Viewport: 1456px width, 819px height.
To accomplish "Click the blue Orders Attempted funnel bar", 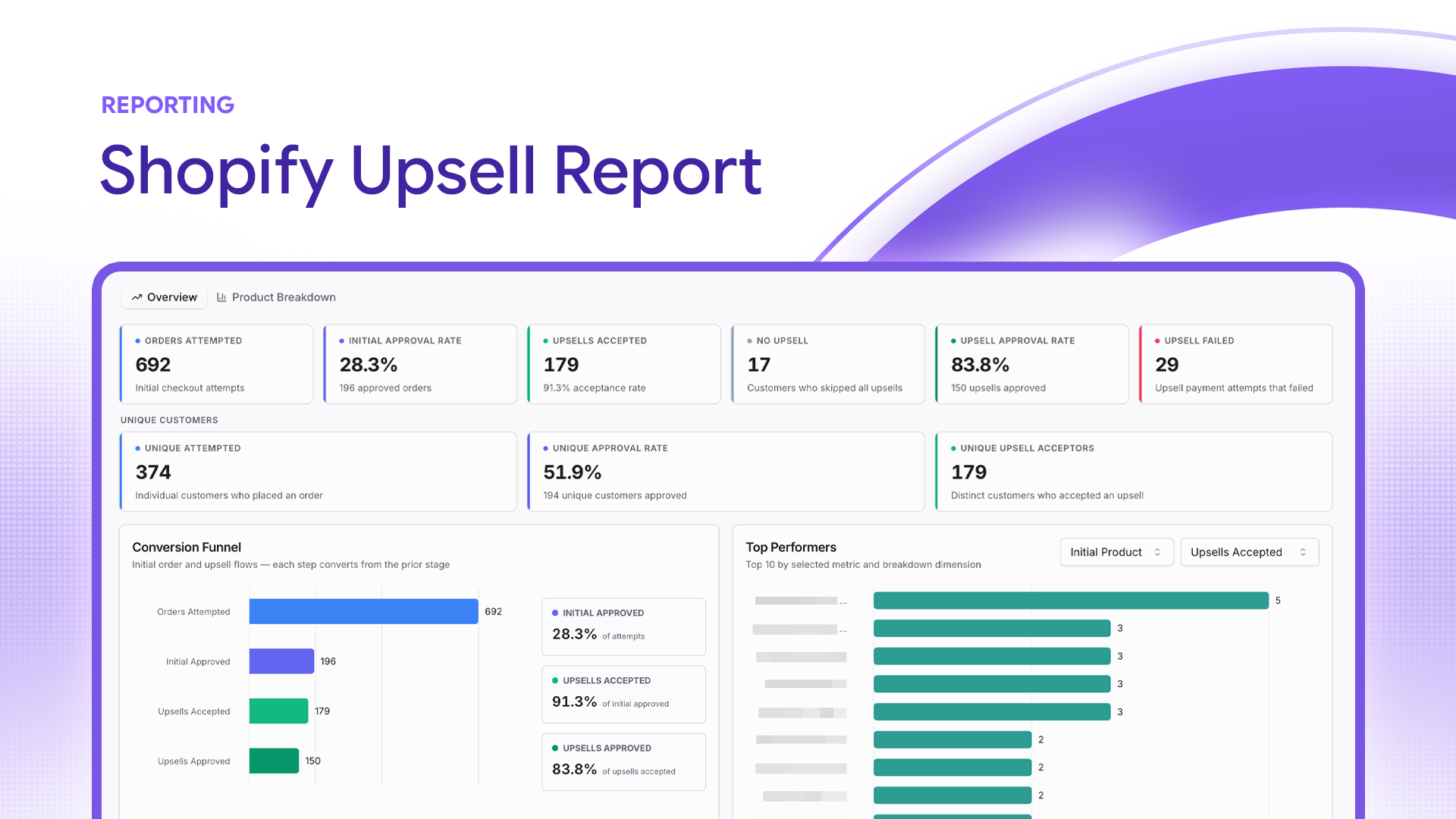I will (364, 611).
